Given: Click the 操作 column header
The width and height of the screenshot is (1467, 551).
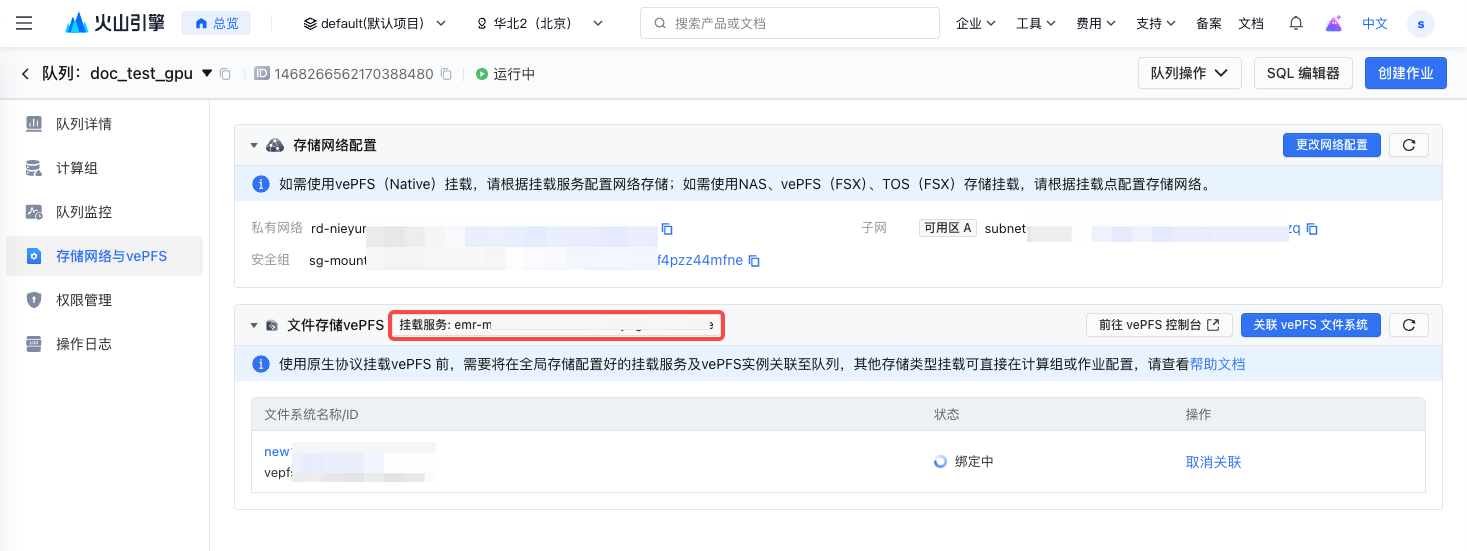Looking at the screenshot, I should [x=1199, y=414].
